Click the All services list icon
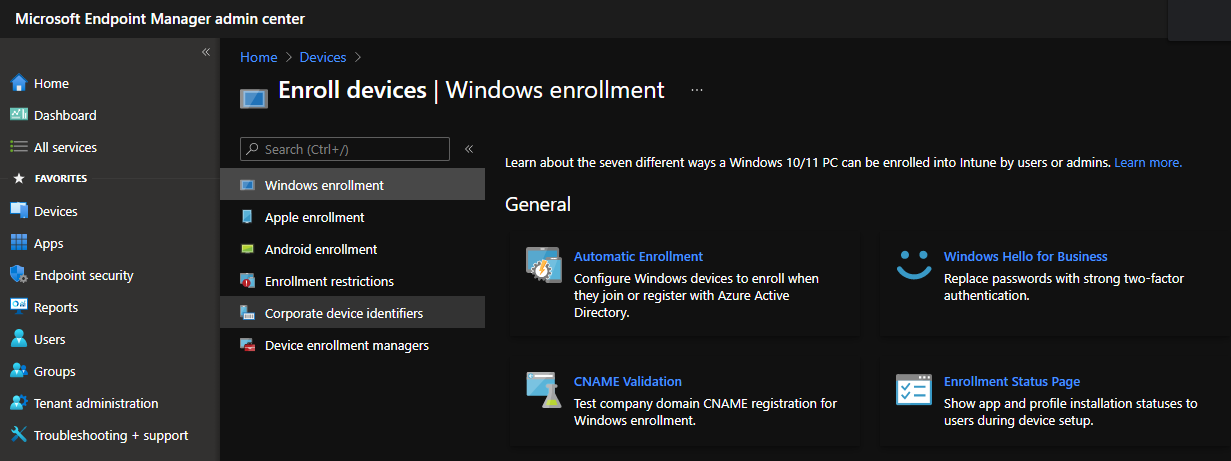 coord(18,147)
